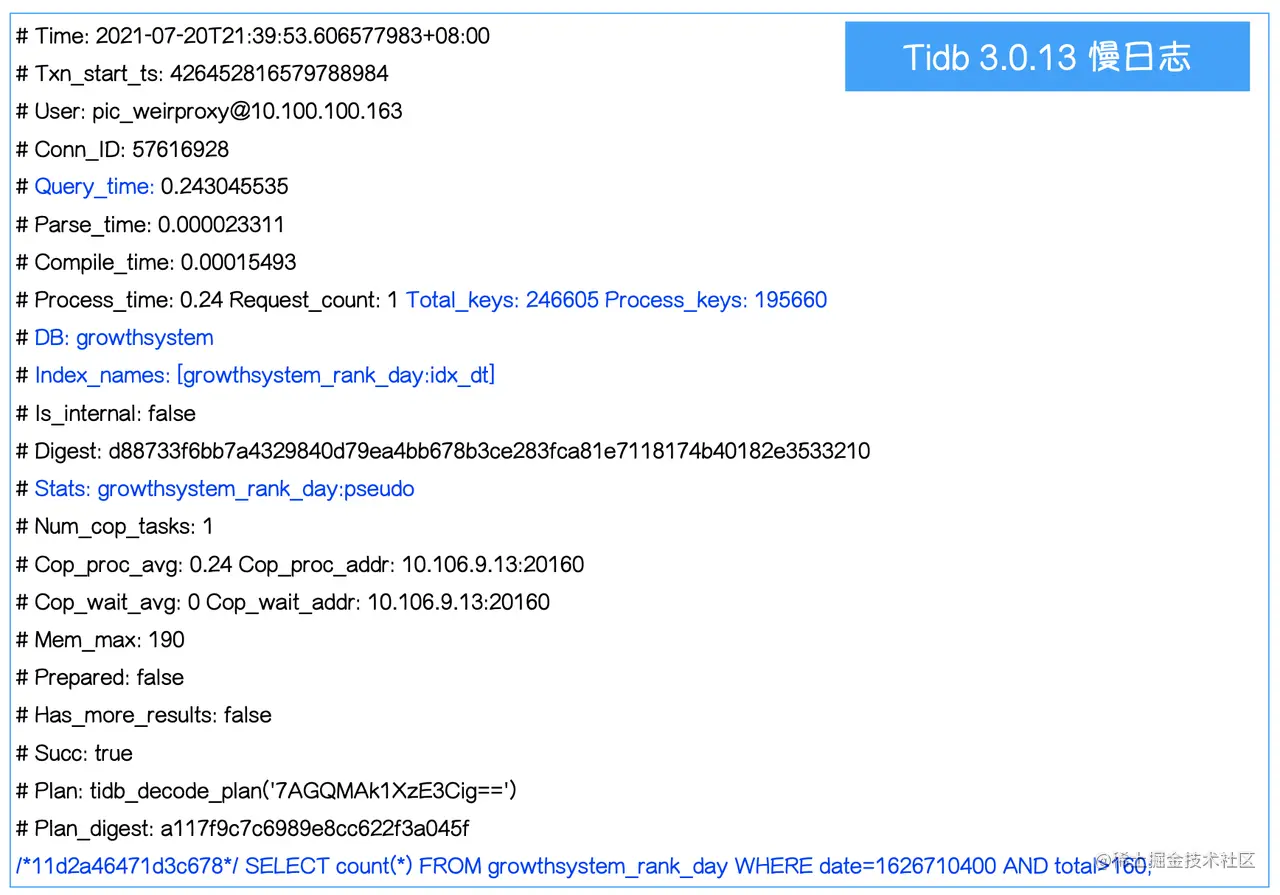
Task: Select the Txn_start_ts value
Action: [279, 74]
